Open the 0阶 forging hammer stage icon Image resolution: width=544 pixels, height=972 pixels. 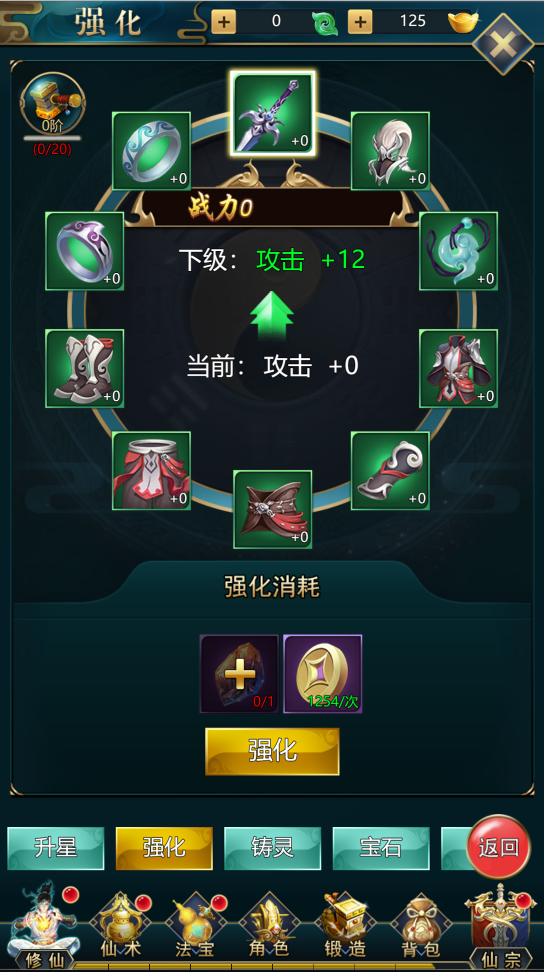tap(53, 104)
